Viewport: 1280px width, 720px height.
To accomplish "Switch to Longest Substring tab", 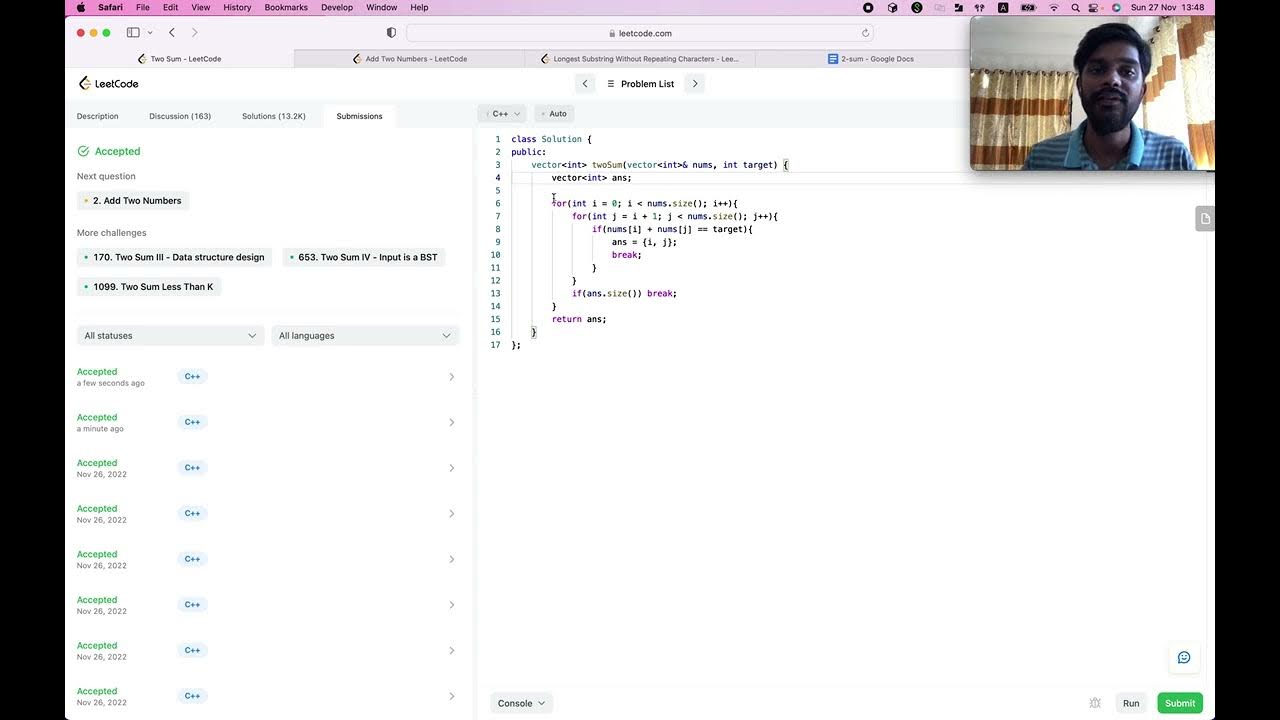I will coord(640,59).
